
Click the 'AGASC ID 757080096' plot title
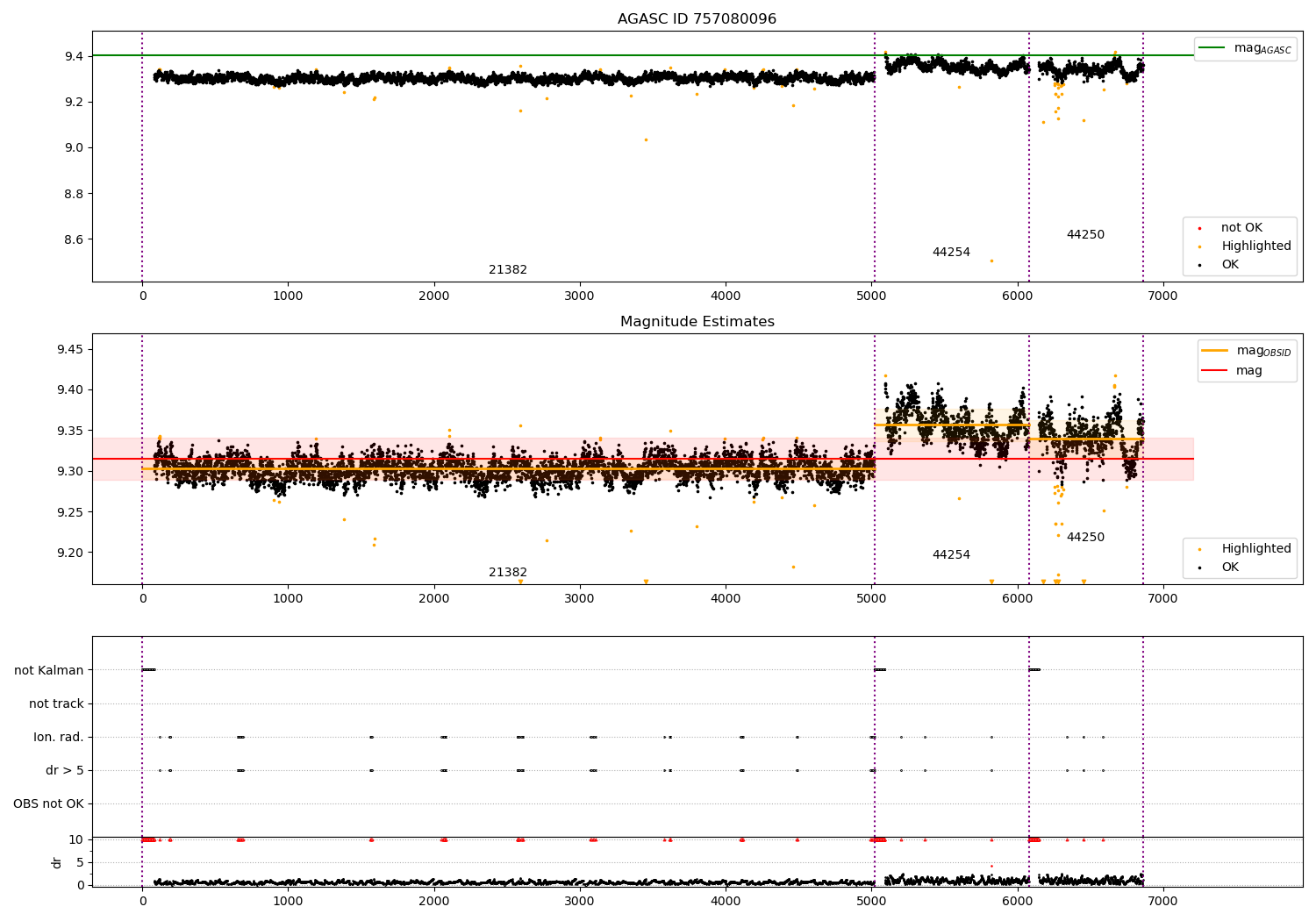(x=697, y=19)
